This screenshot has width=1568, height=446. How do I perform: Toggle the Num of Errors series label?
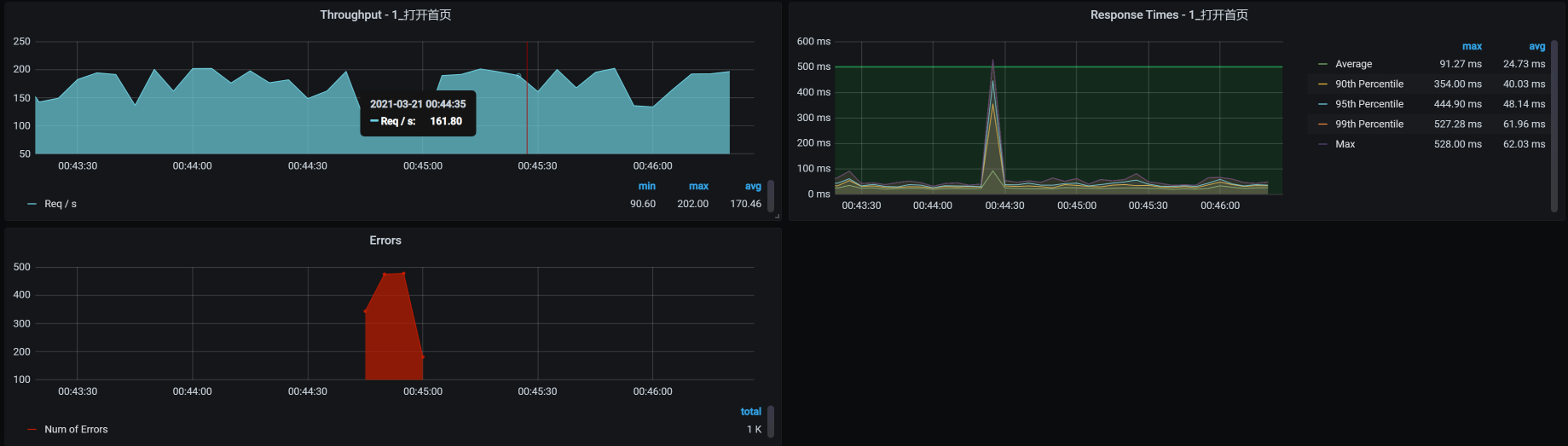(x=76, y=430)
